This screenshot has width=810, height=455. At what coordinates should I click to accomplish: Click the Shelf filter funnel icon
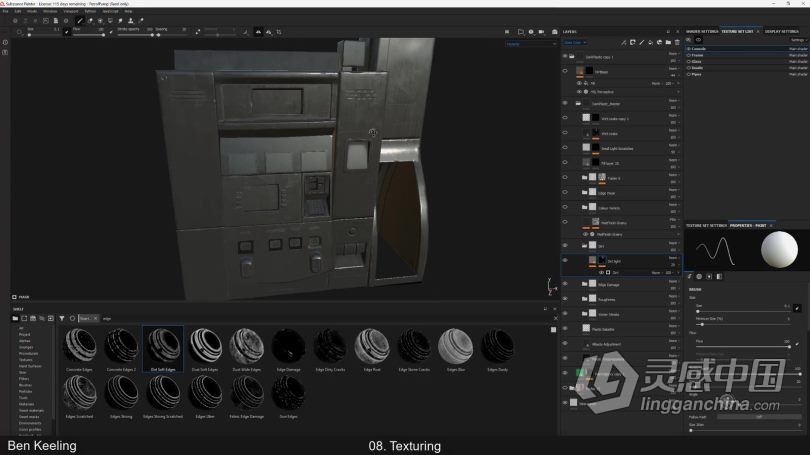point(61,319)
